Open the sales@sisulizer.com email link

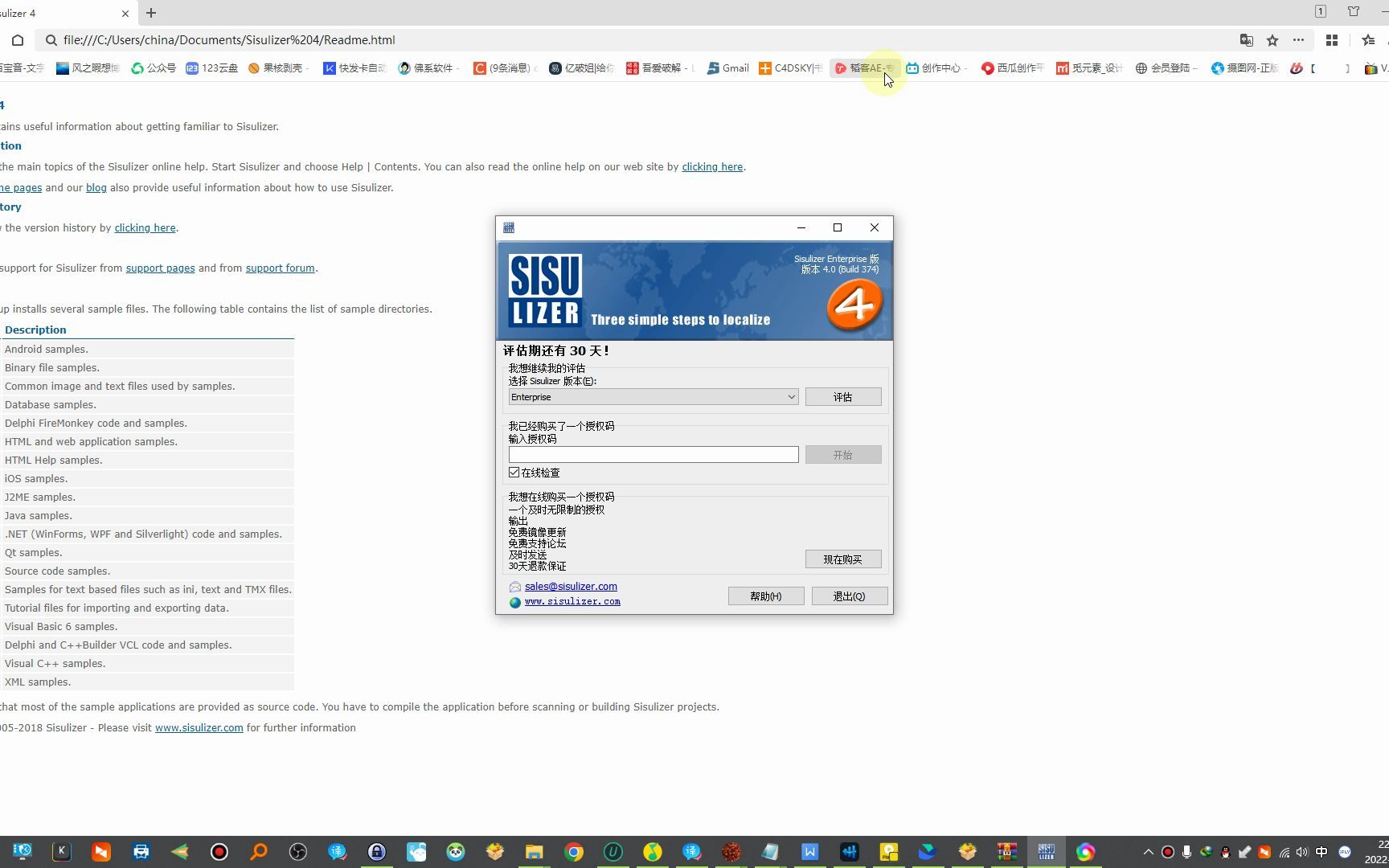point(571,587)
